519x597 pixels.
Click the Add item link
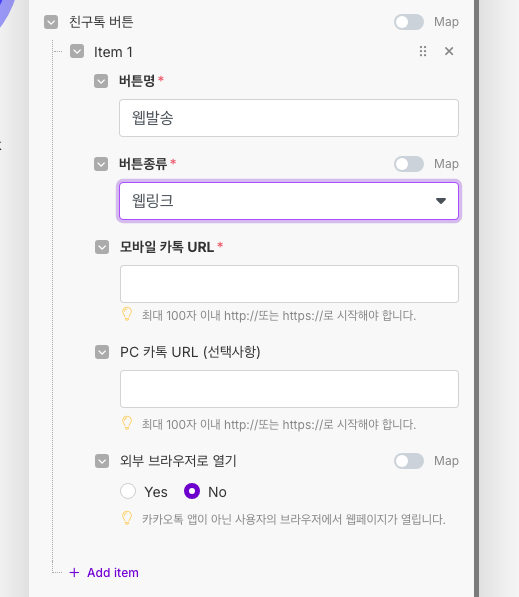tap(104, 573)
